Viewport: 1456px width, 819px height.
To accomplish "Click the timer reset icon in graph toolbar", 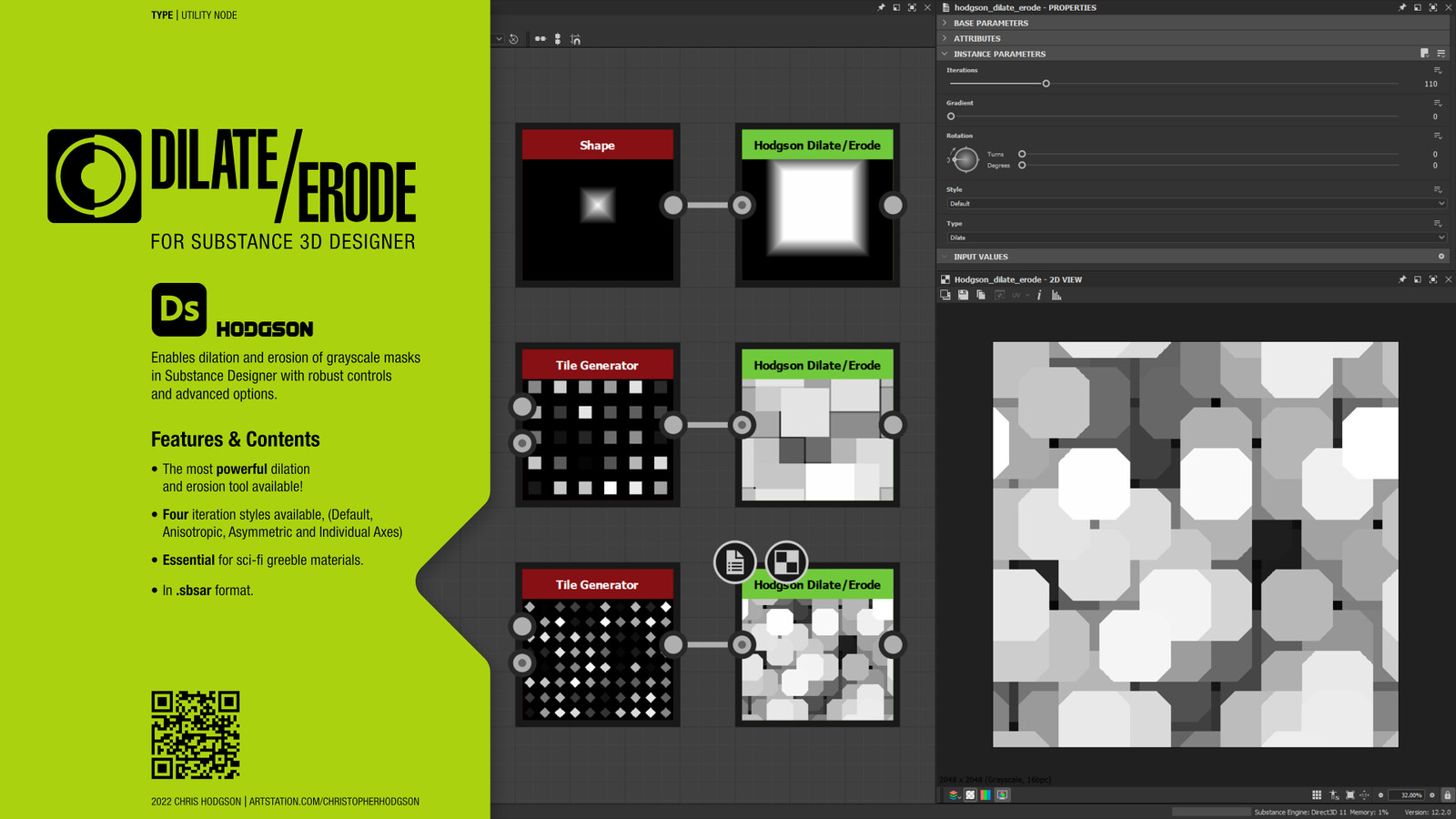I will (x=514, y=39).
